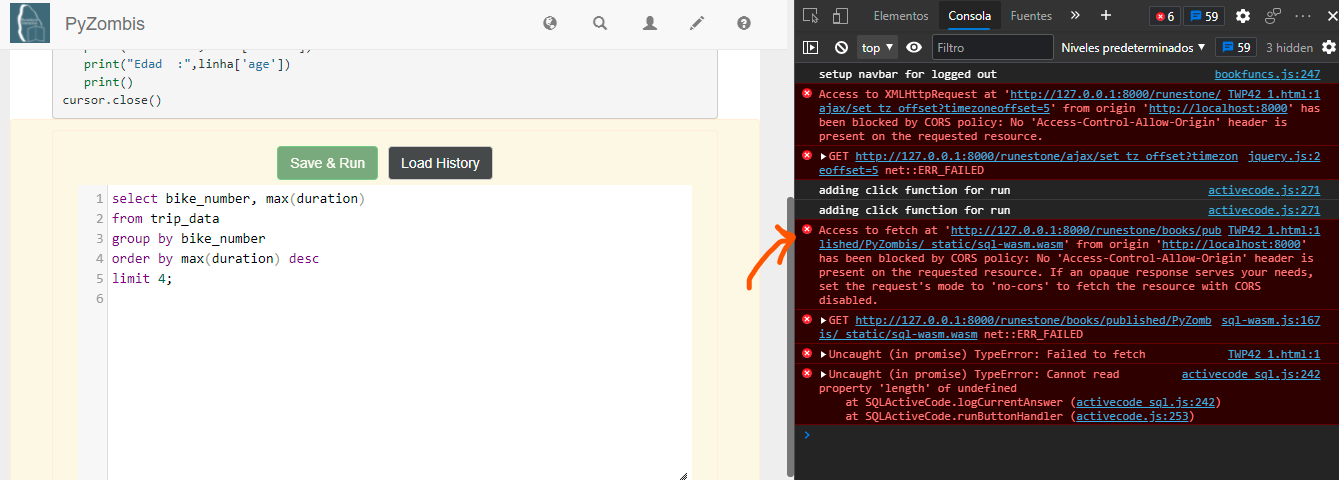Click the 59 messages badge in tab bar
Viewport: 1339px width, 480px height.
[1204, 16]
